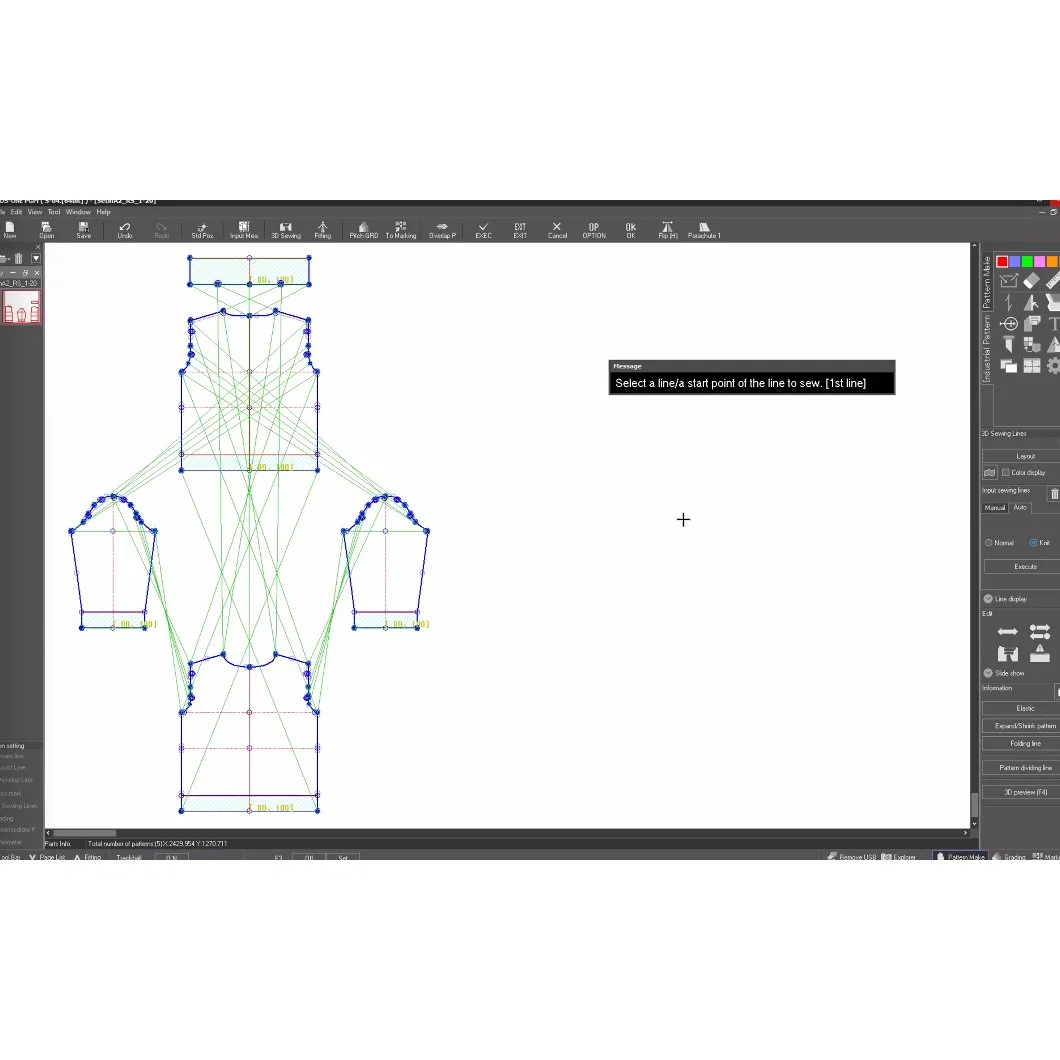The height and width of the screenshot is (1060, 1060).
Task: Click the pattern thumbnail in left panel
Action: (22, 308)
